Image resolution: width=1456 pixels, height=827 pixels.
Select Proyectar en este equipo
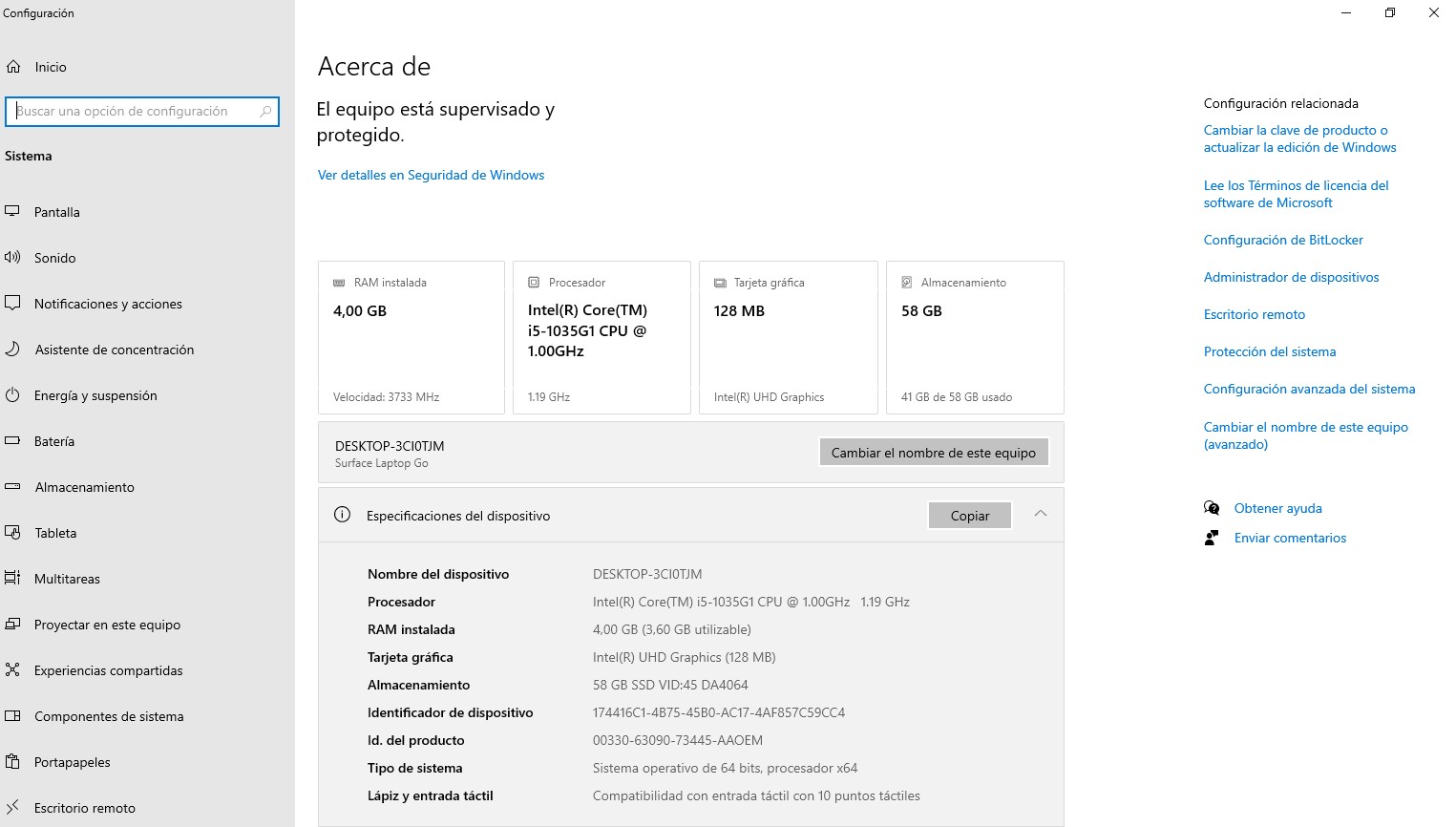coord(107,625)
